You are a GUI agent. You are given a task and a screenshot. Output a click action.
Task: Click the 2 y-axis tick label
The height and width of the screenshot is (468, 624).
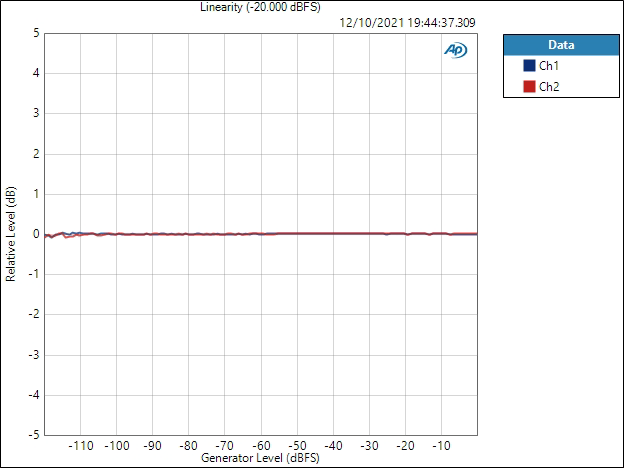[x=37, y=154]
